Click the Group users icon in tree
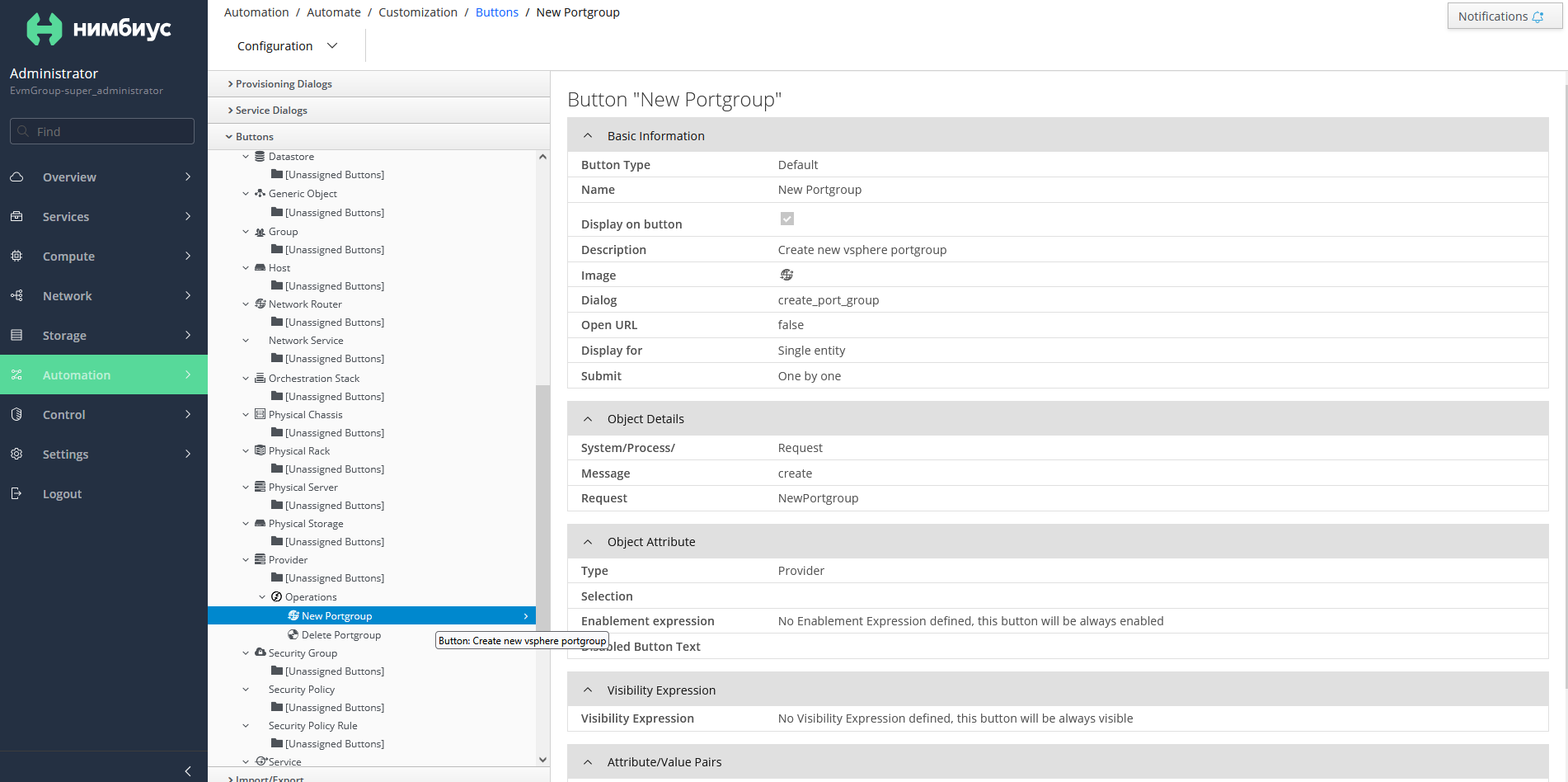The height and width of the screenshot is (782, 1568). [260, 232]
